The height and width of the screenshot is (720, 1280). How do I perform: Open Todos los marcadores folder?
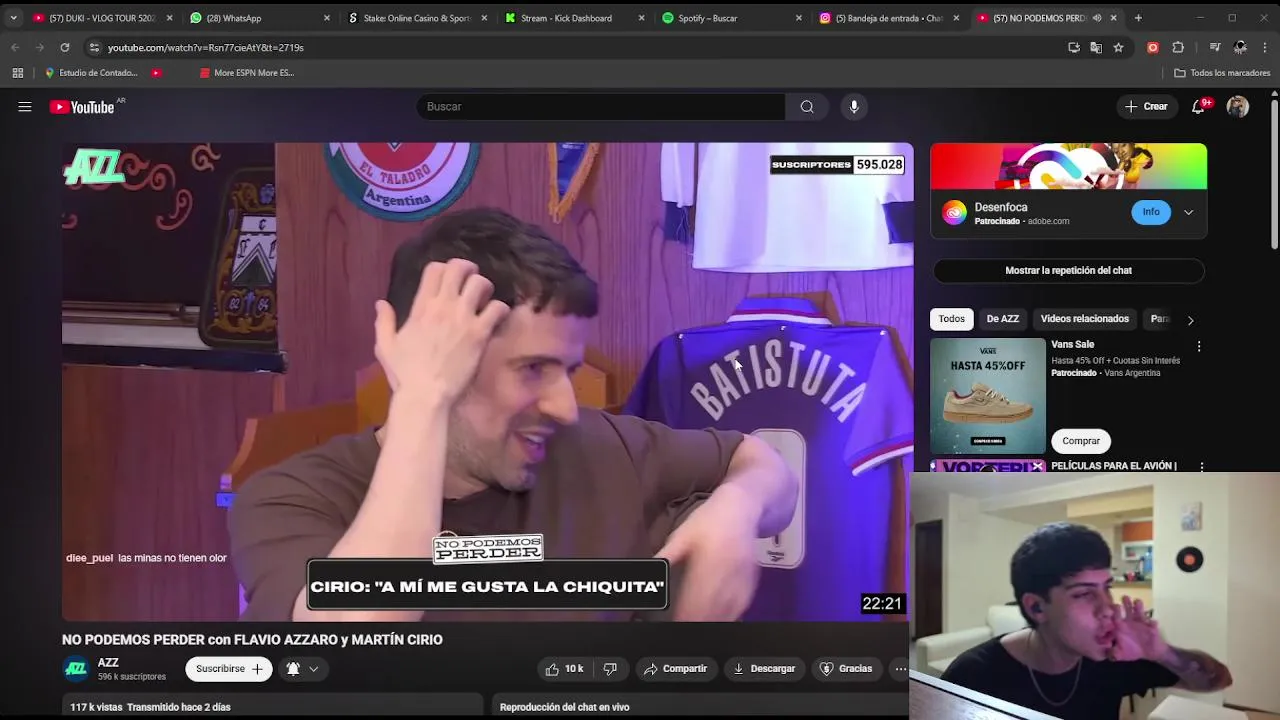coord(1222,73)
